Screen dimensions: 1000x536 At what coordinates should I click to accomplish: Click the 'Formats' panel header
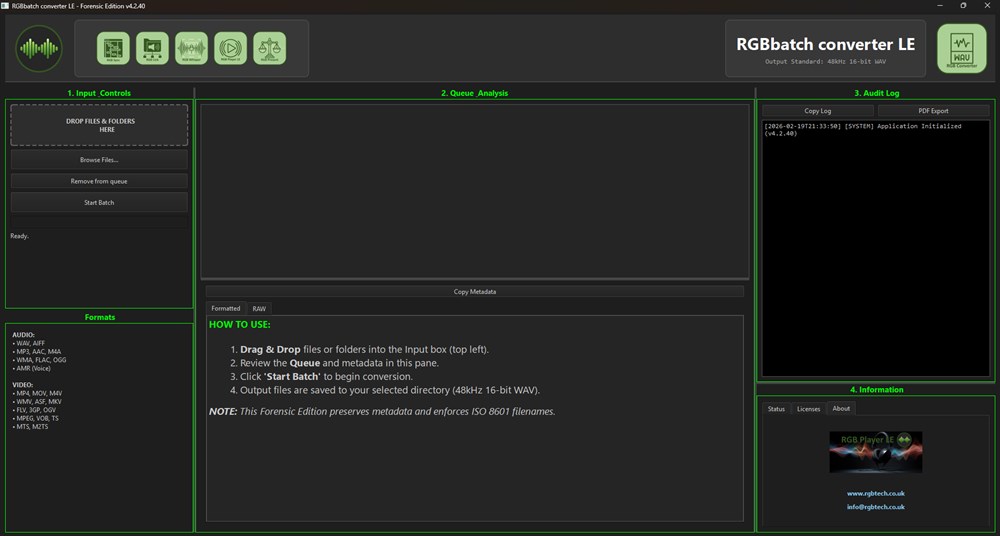tap(99, 317)
